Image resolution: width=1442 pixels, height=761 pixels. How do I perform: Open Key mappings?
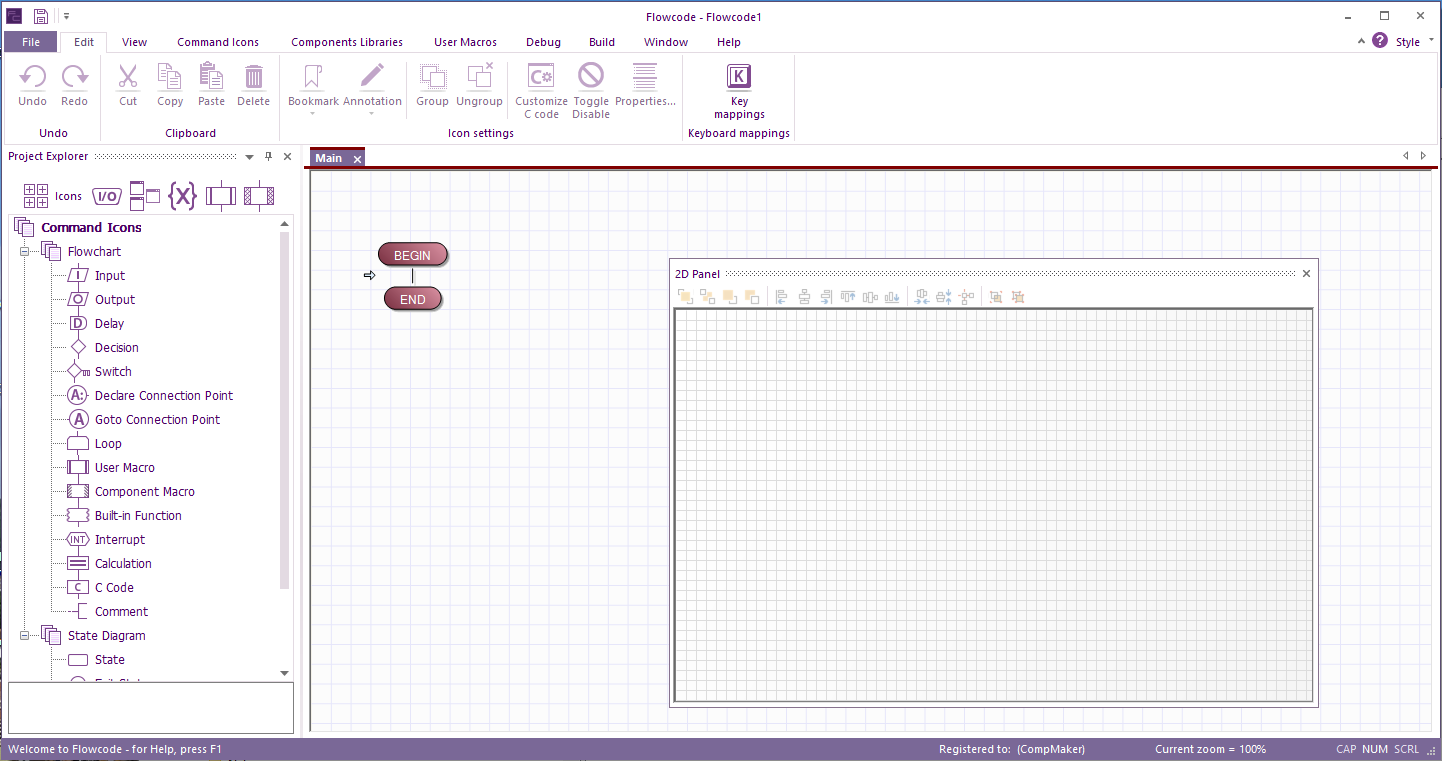[x=739, y=90]
